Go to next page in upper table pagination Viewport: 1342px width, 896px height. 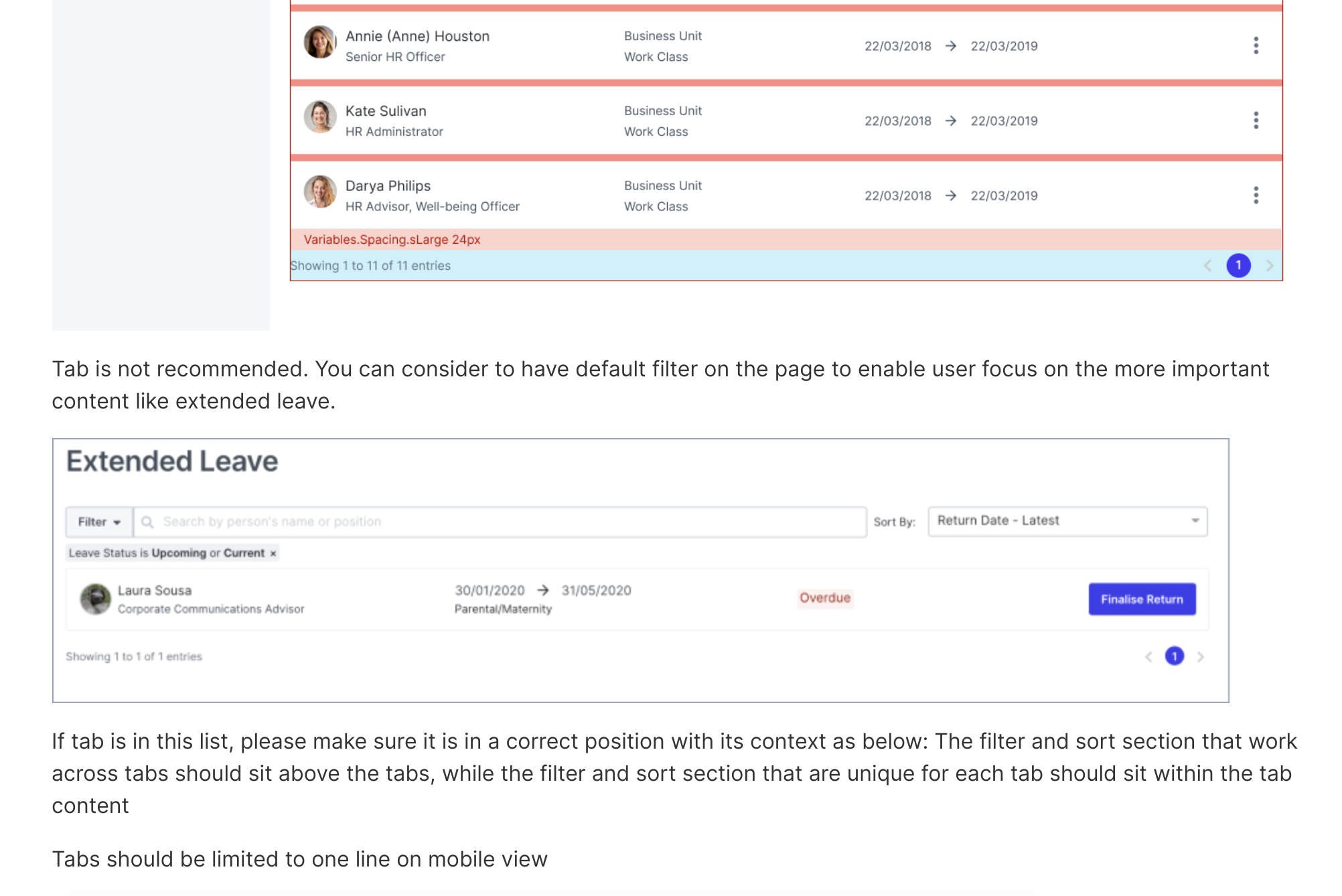pos(1270,266)
